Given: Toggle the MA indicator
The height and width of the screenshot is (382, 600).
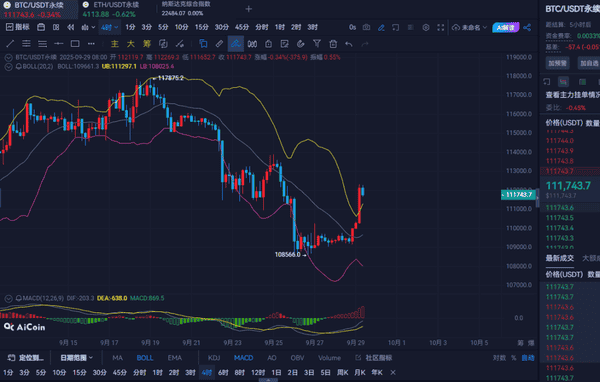Looking at the screenshot, I should [117, 358].
